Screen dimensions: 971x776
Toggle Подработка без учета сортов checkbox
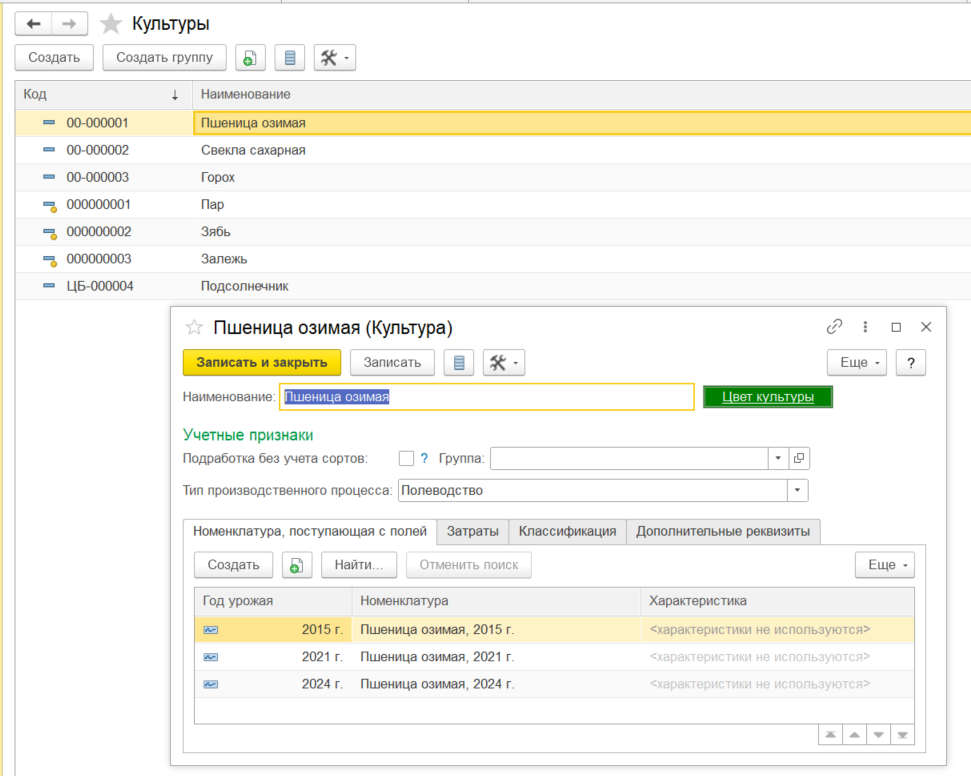[406, 458]
